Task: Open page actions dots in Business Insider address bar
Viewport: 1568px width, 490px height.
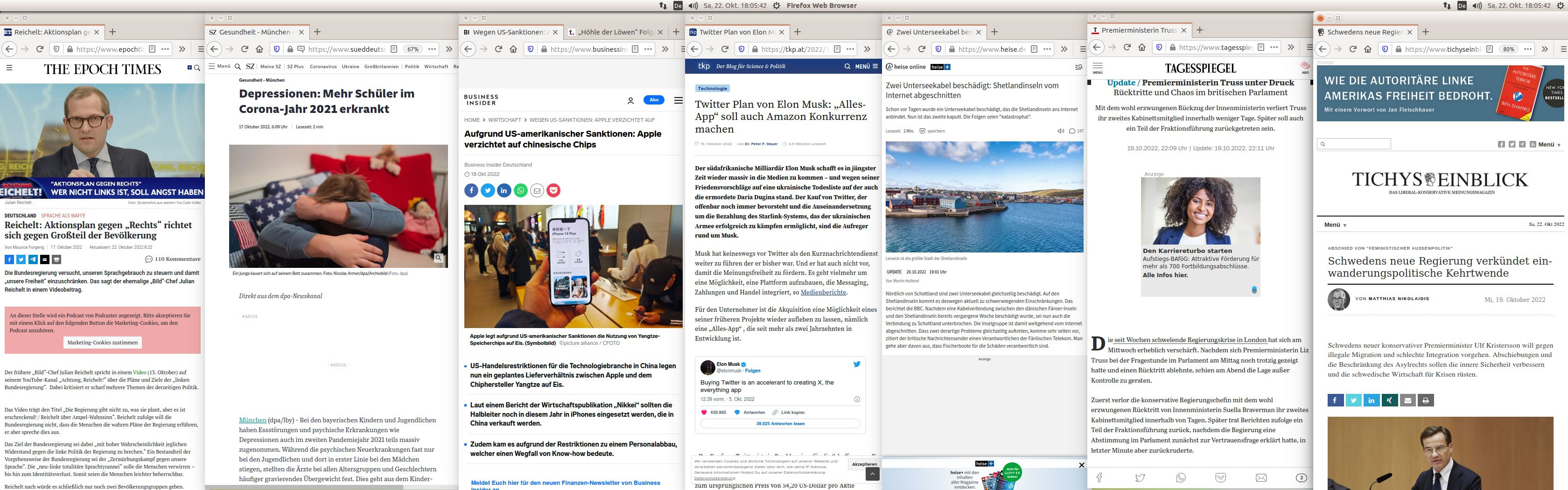Action: click(x=648, y=49)
